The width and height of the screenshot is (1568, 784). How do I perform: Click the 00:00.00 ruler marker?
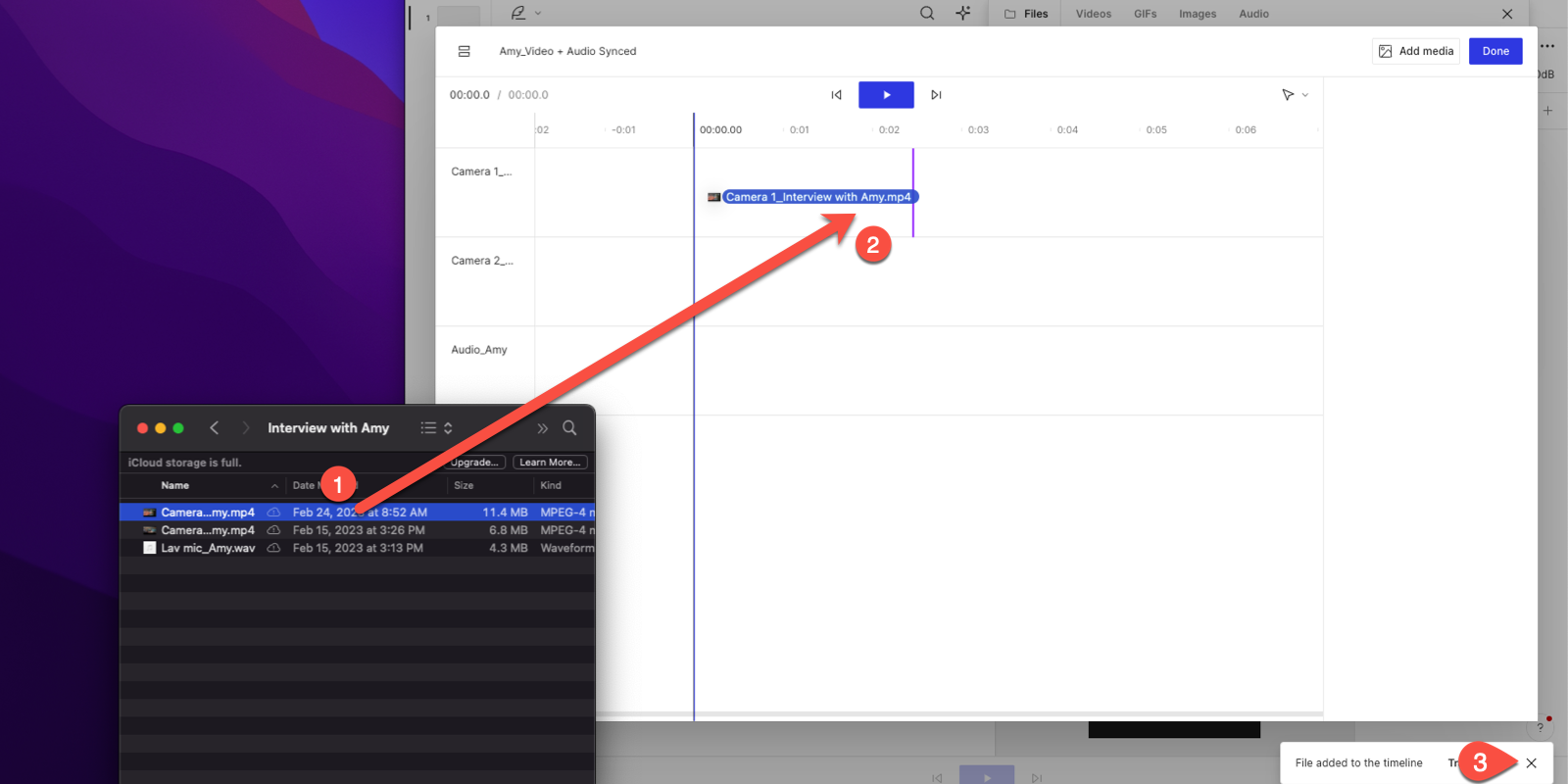(x=720, y=129)
